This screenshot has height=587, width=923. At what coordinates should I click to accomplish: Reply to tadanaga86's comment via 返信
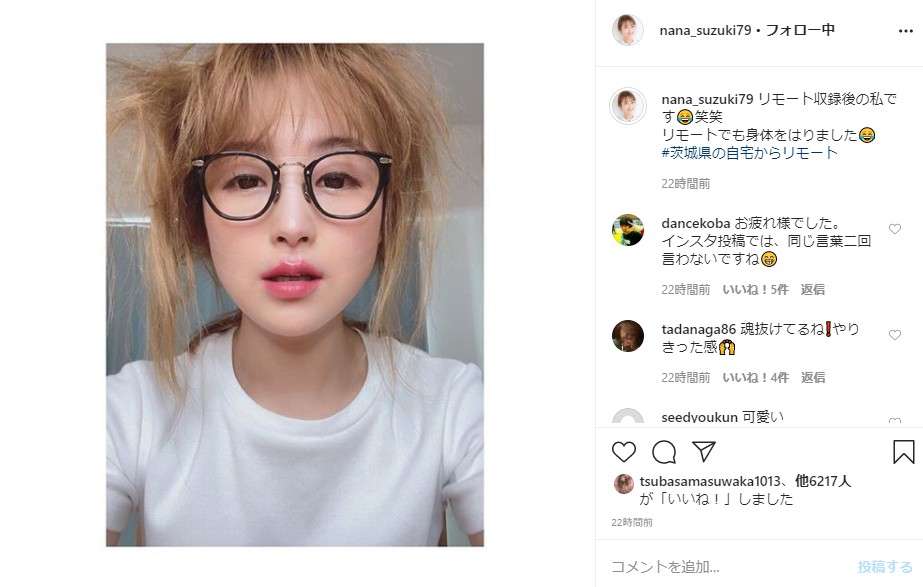tap(812, 377)
